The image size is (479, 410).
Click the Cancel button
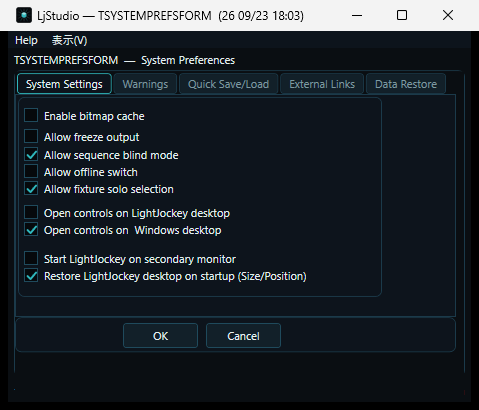(x=243, y=336)
